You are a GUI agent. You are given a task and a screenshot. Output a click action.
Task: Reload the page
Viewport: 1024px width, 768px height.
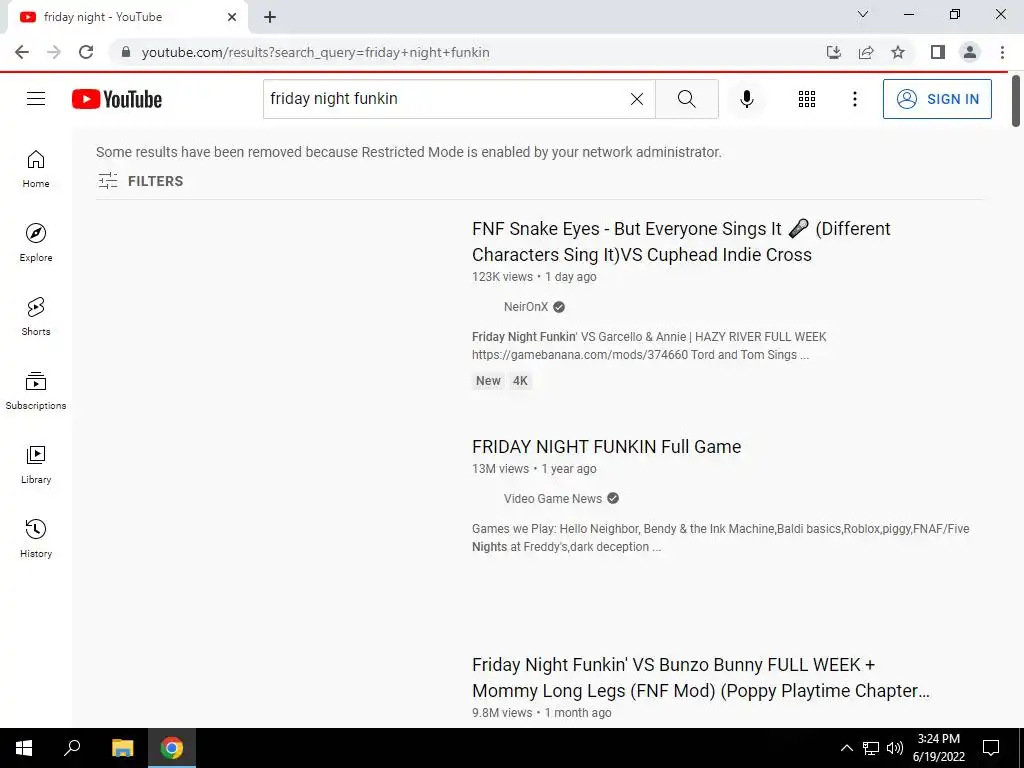coord(86,52)
